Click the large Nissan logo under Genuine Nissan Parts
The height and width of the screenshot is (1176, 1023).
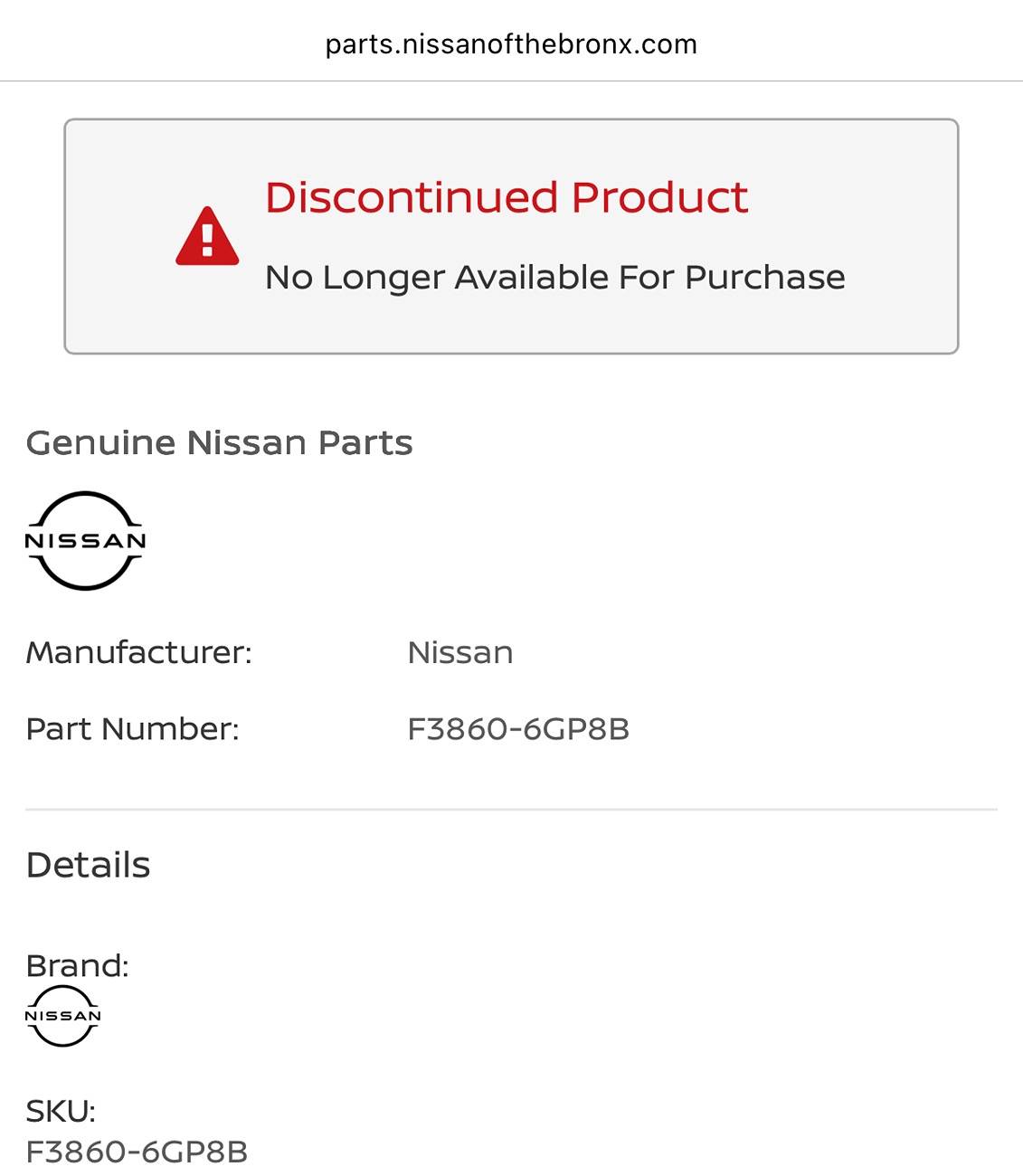coord(86,541)
